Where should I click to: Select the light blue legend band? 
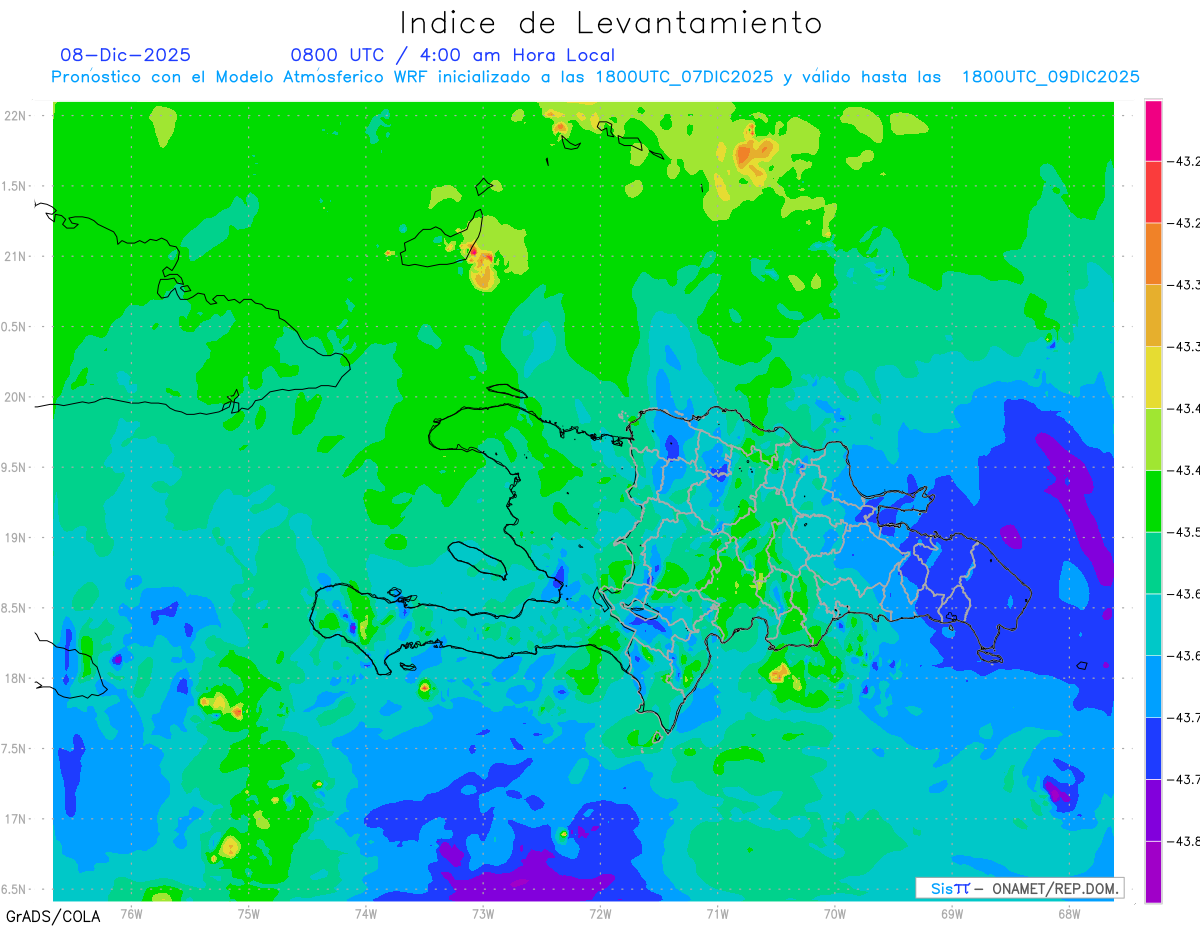tap(1153, 686)
